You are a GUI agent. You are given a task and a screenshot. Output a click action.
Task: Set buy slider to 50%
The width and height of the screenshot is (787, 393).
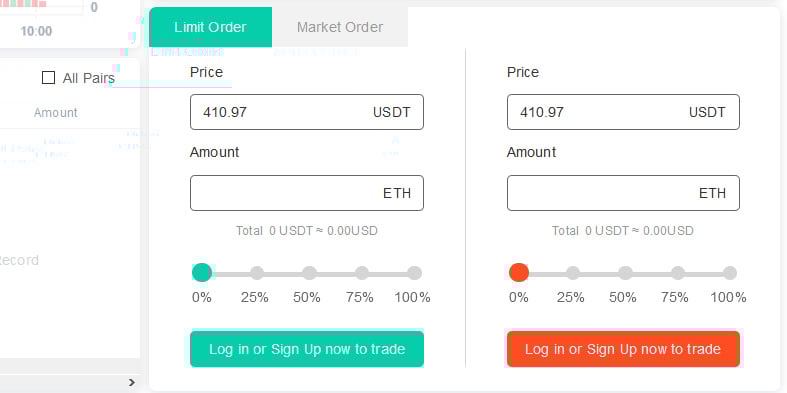point(310,273)
